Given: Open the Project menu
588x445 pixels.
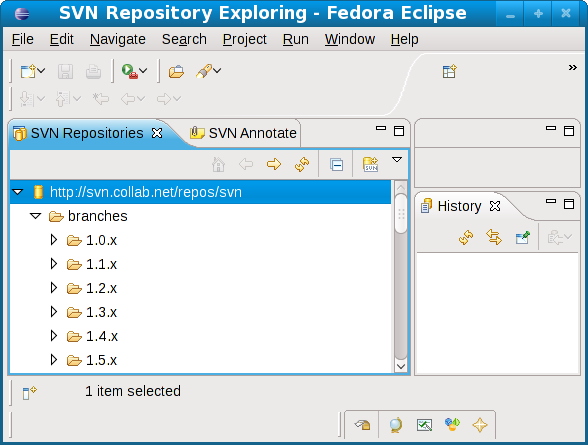Looking at the screenshot, I should [244, 39].
